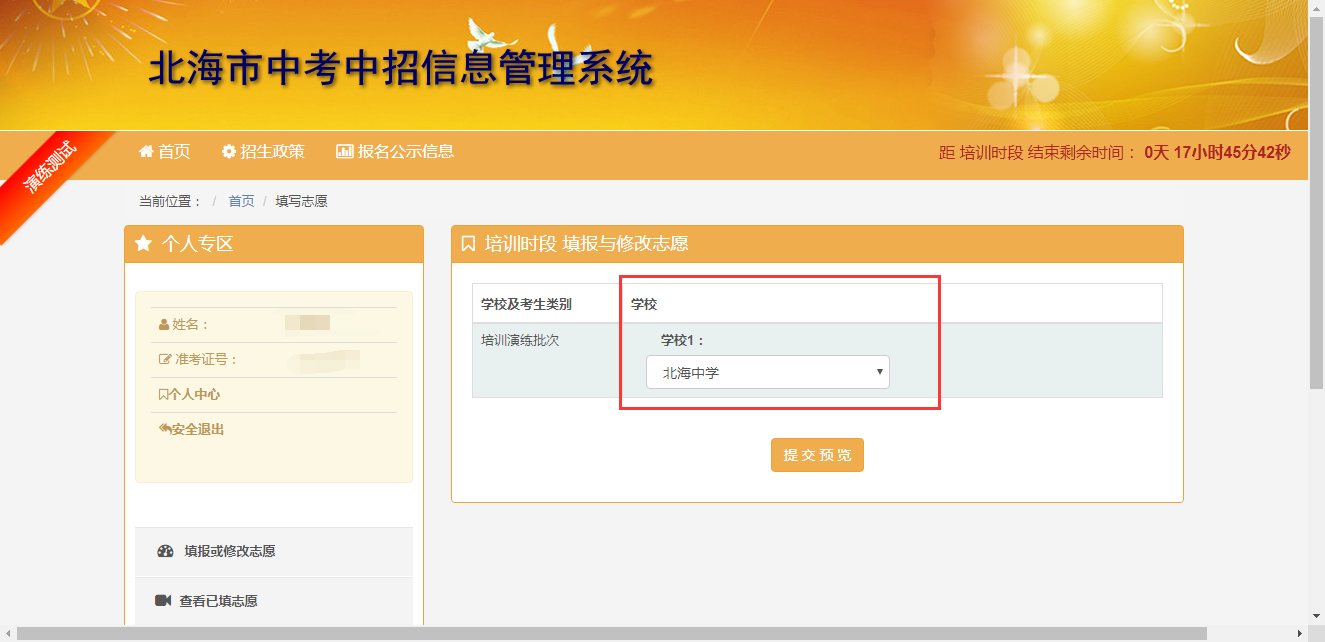Image resolution: width=1325 pixels, height=642 pixels.
Task: Click the user icon next to 姓名
Action: (164, 325)
